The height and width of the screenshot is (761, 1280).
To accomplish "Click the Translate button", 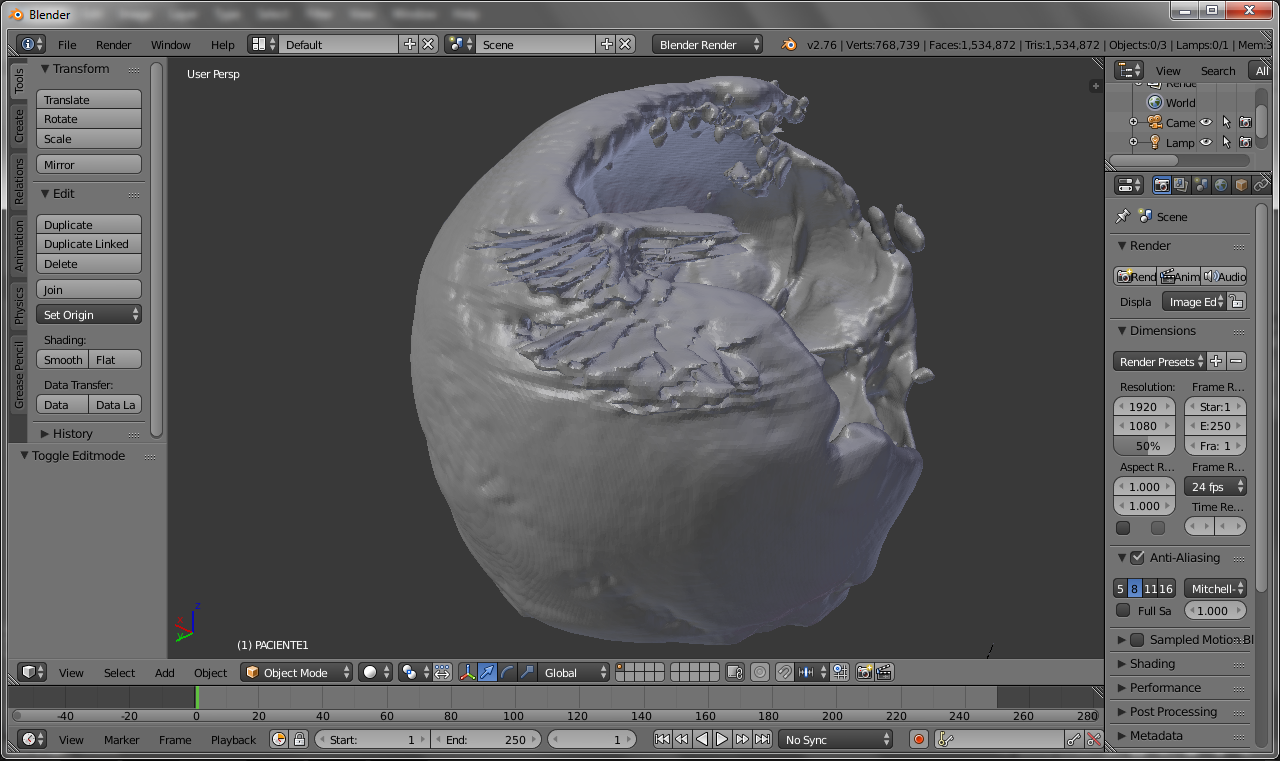I will point(89,100).
